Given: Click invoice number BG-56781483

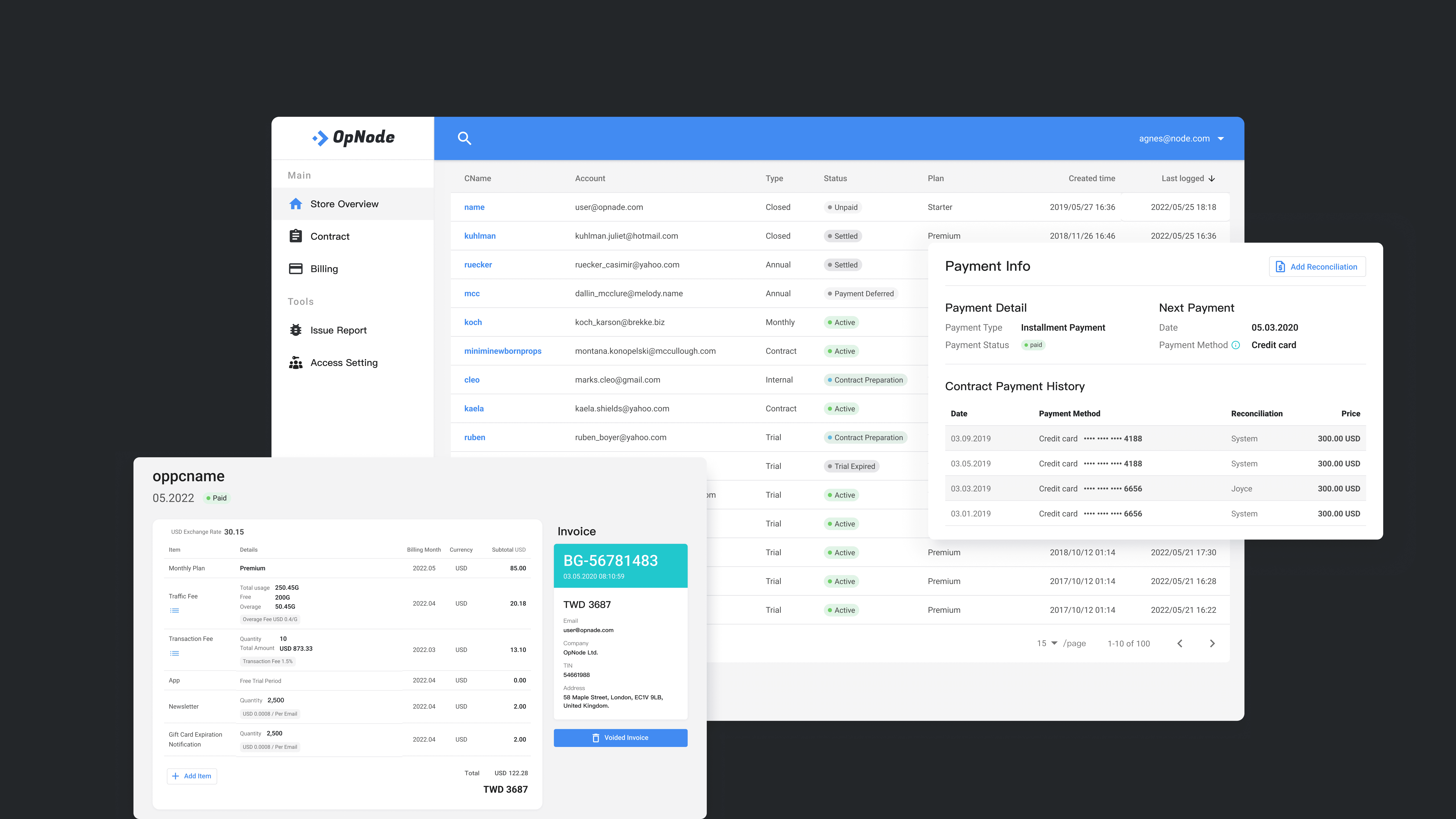Looking at the screenshot, I should [x=610, y=561].
